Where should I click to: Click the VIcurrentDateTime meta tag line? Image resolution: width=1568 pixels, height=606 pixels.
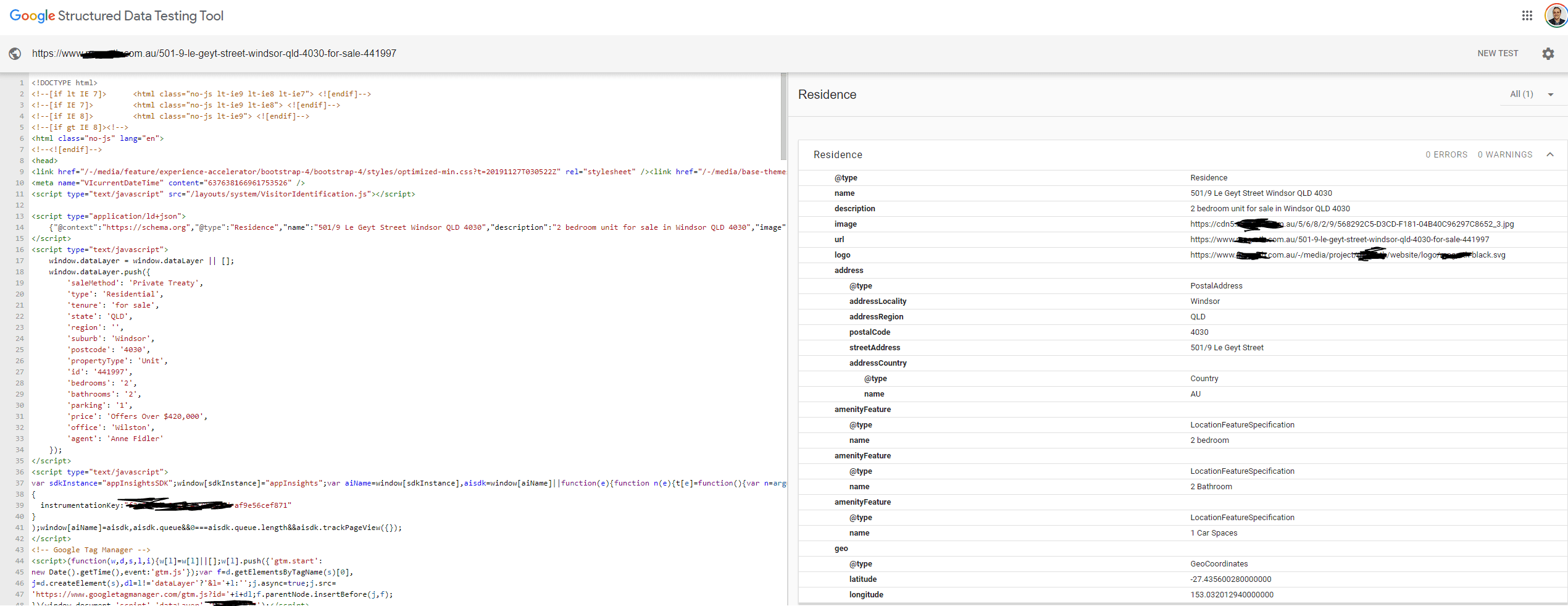(168, 183)
